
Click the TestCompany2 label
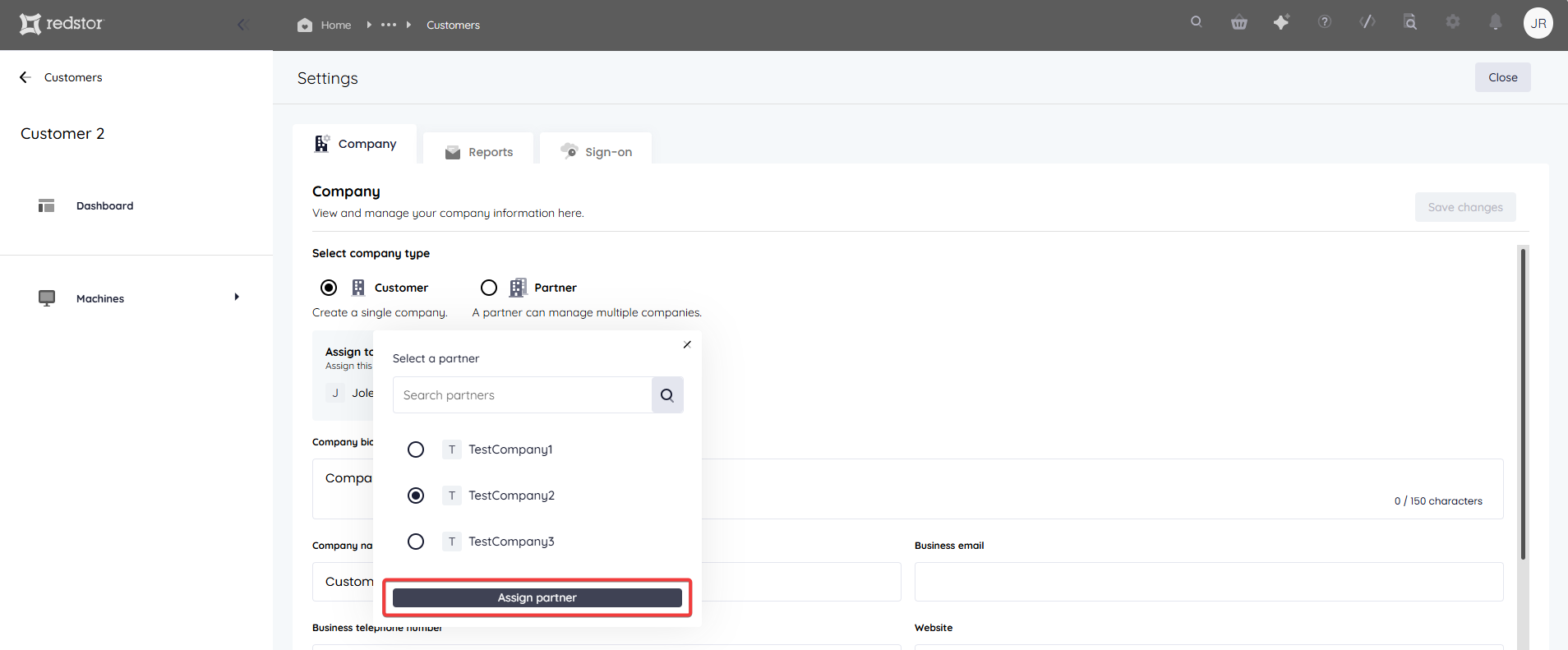(x=511, y=496)
